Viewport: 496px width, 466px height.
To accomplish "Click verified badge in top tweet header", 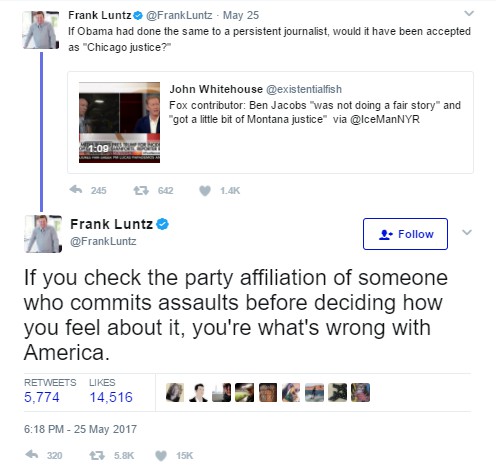I will tap(138, 15).
